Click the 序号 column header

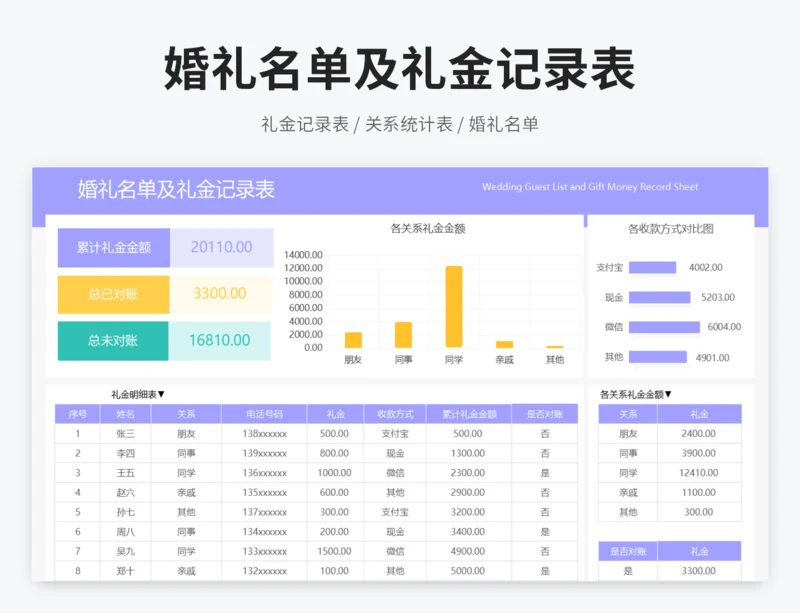pyautogui.click(x=78, y=414)
